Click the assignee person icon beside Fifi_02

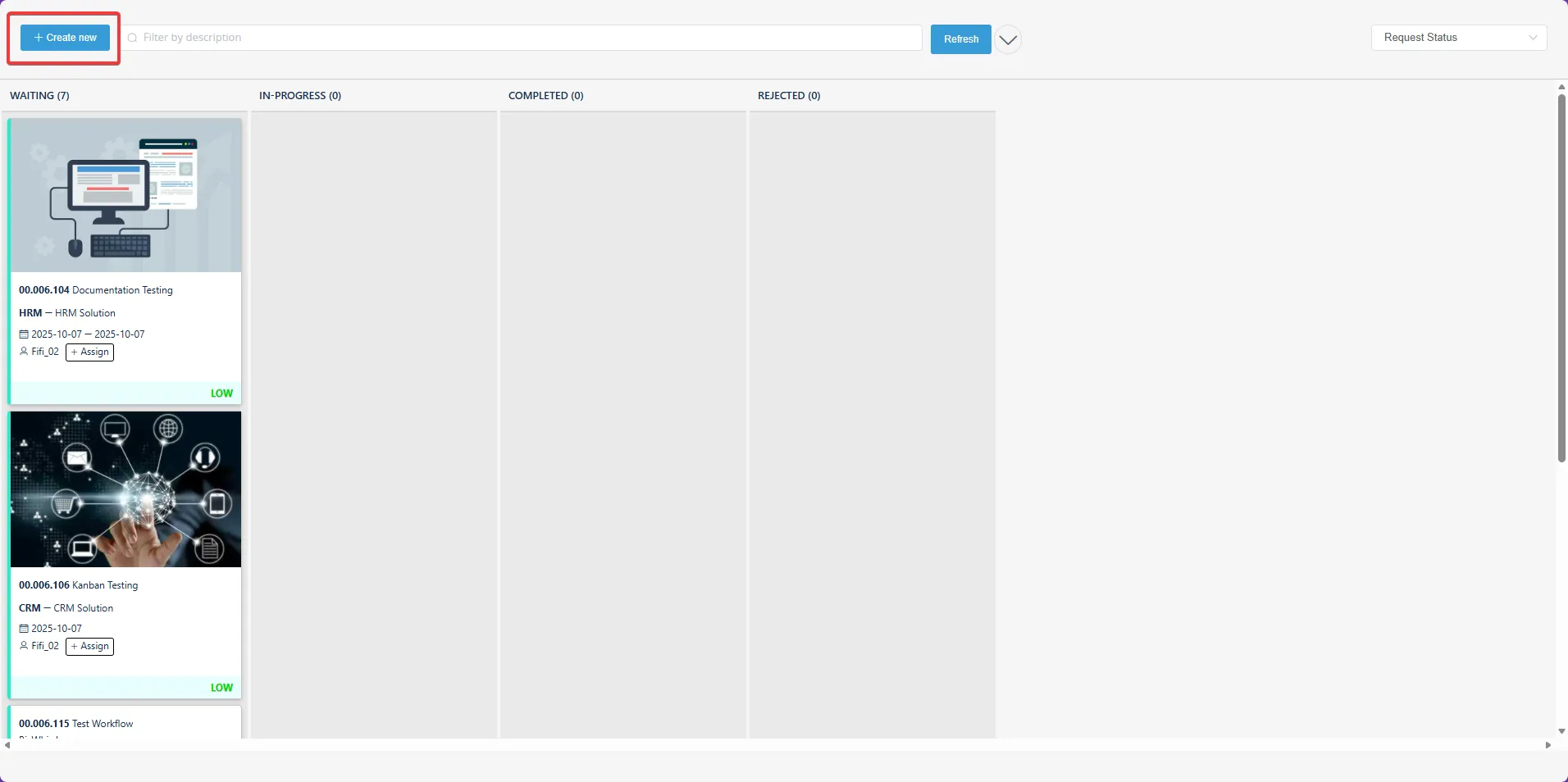click(23, 352)
